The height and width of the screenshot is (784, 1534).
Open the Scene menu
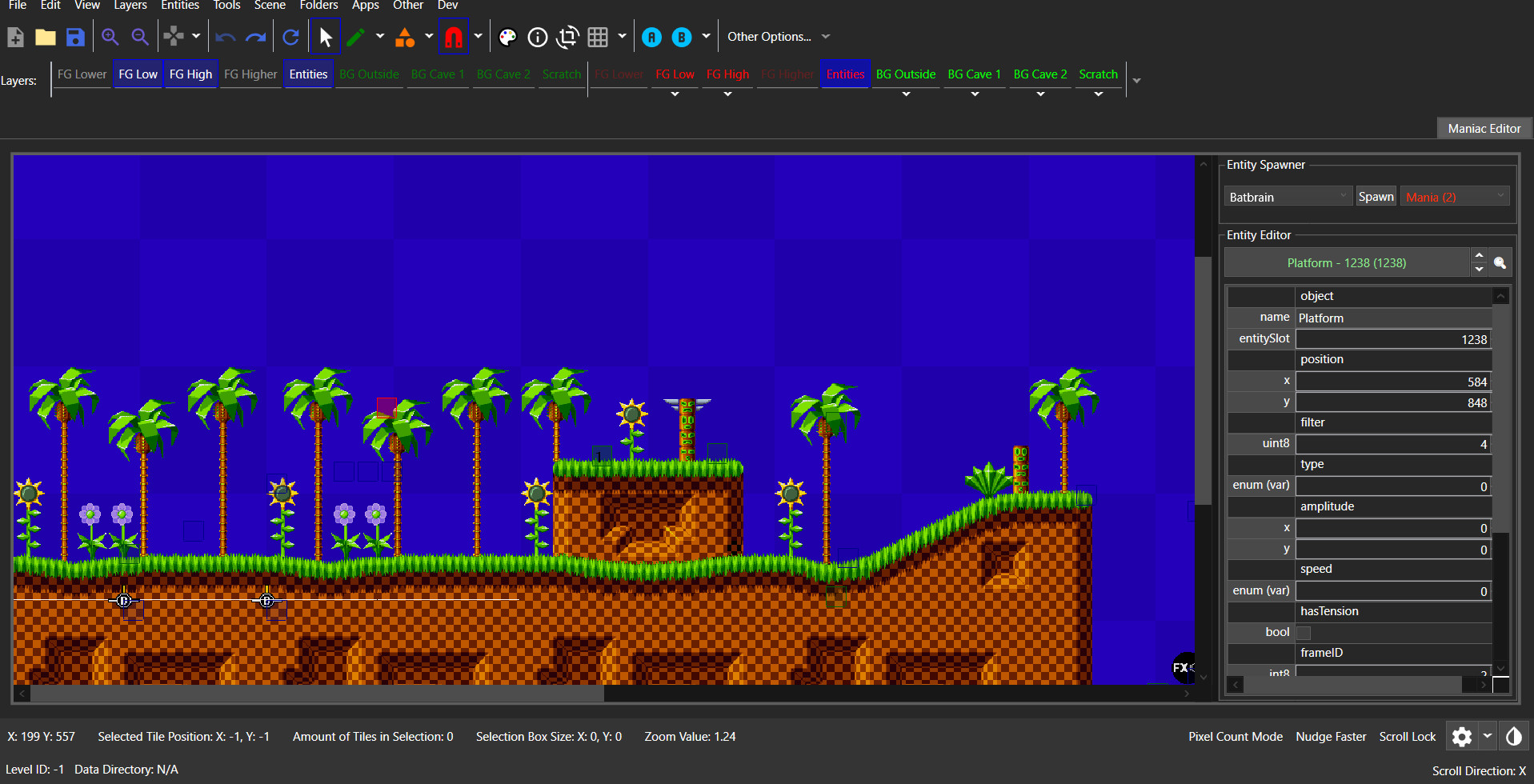270,6
